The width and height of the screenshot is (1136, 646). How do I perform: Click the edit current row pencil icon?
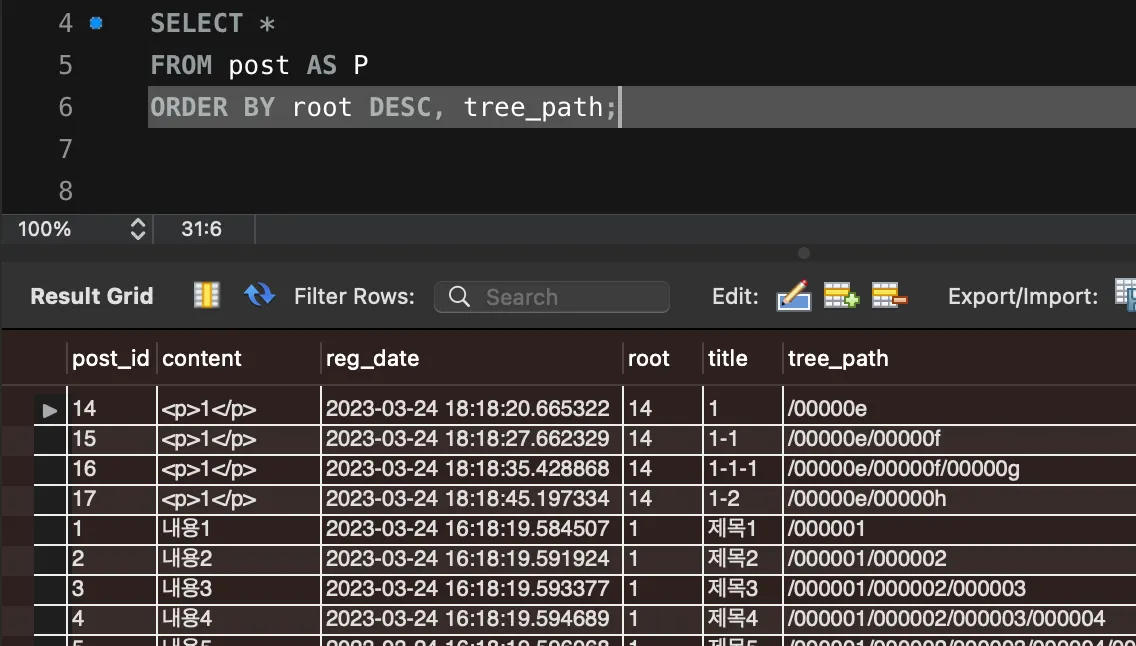pos(793,296)
